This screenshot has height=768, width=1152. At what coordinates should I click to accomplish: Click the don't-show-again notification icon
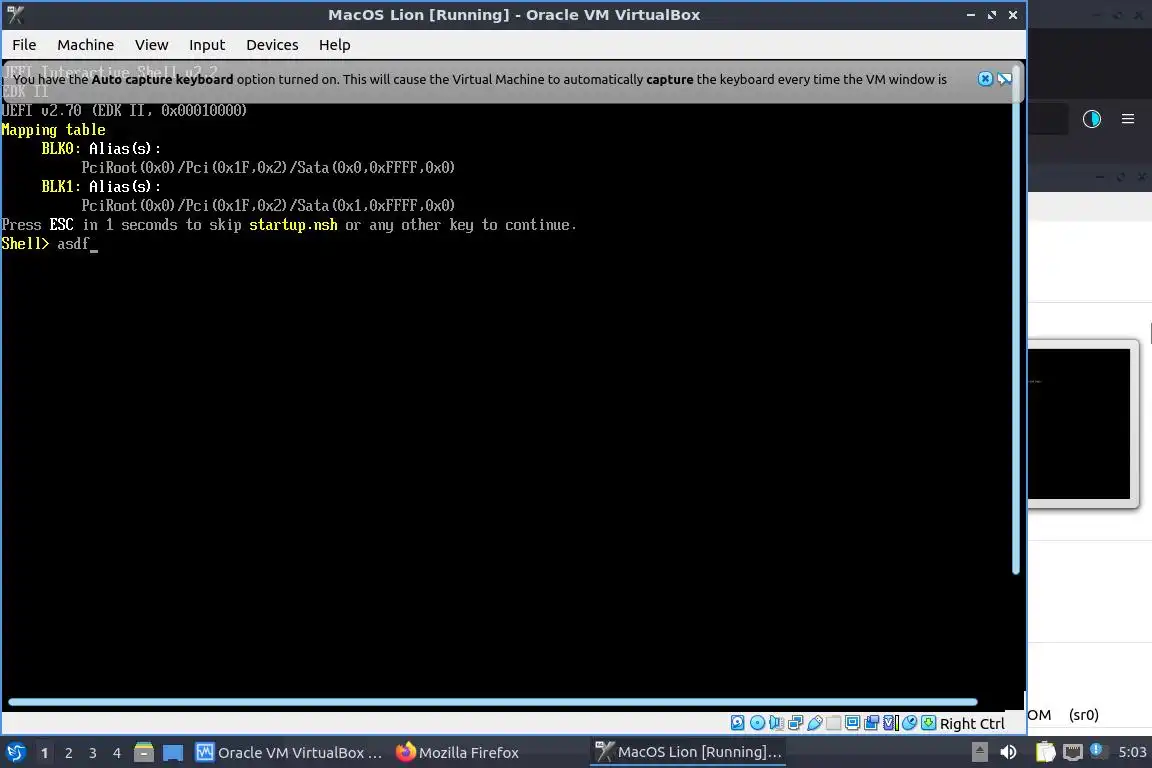(1004, 79)
